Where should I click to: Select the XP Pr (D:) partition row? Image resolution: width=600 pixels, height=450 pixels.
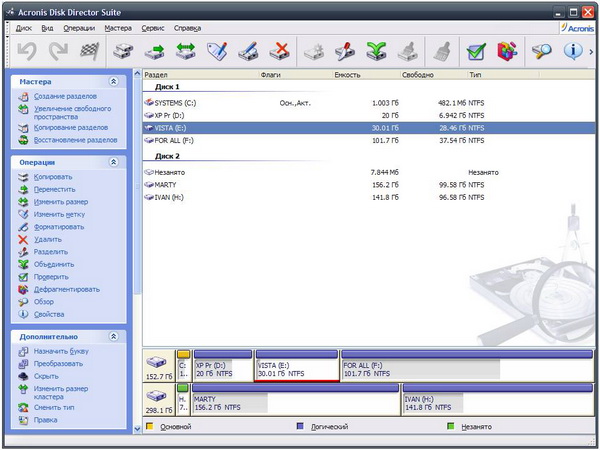[x=369, y=116]
